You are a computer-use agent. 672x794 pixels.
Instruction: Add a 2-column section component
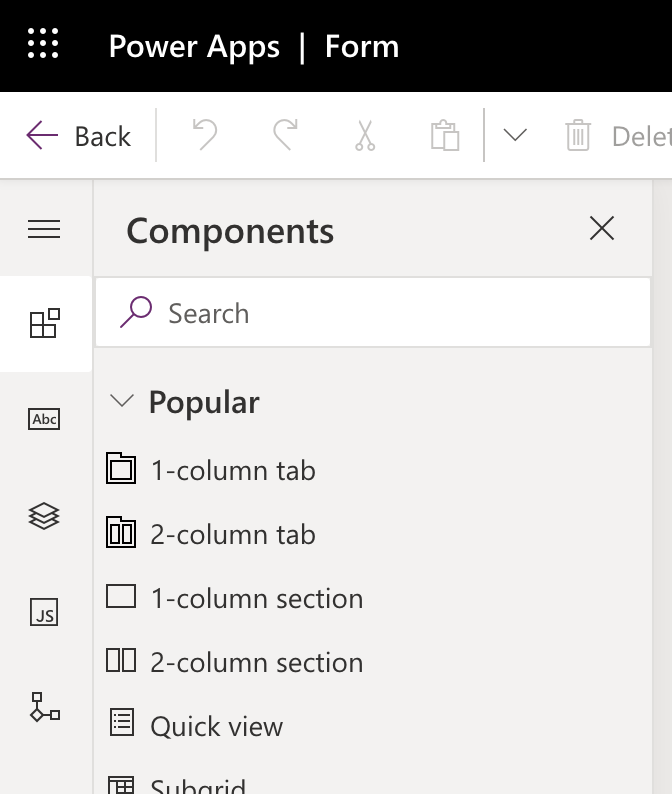pyautogui.click(x=255, y=662)
